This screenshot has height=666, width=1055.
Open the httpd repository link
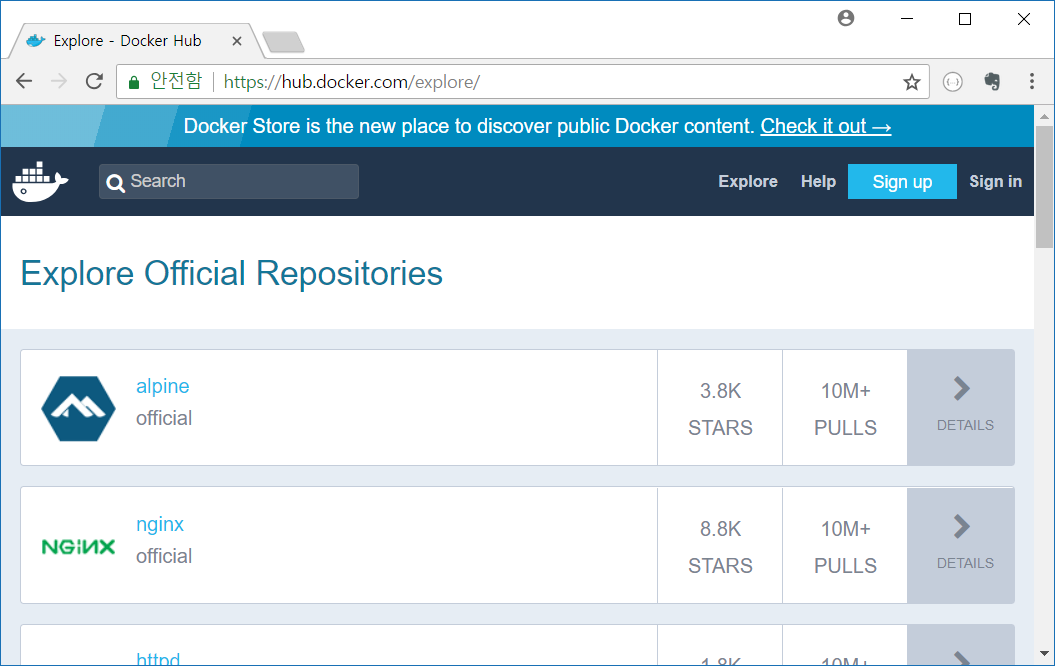pyautogui.click(x=158, y=659)
